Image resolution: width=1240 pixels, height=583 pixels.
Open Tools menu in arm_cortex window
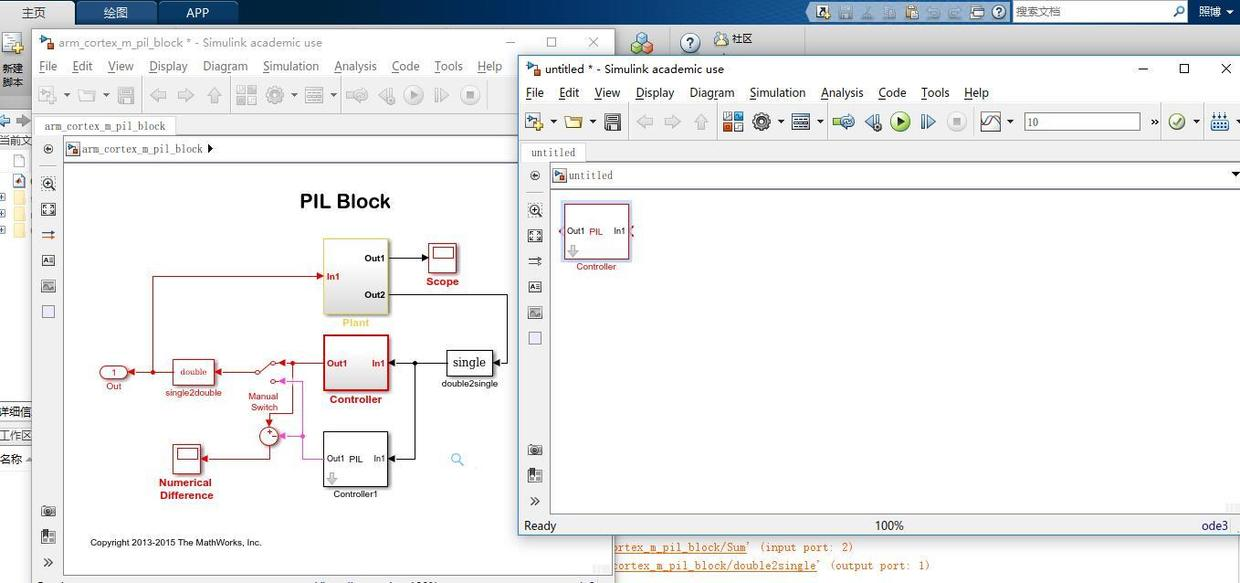[448, 66]
